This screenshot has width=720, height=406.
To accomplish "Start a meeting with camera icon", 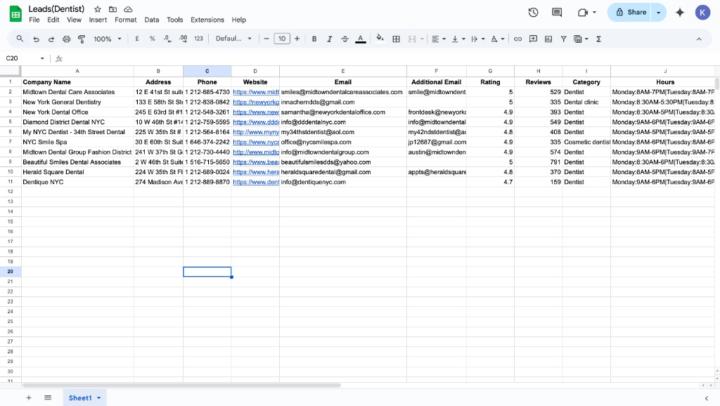I will 583,12.
